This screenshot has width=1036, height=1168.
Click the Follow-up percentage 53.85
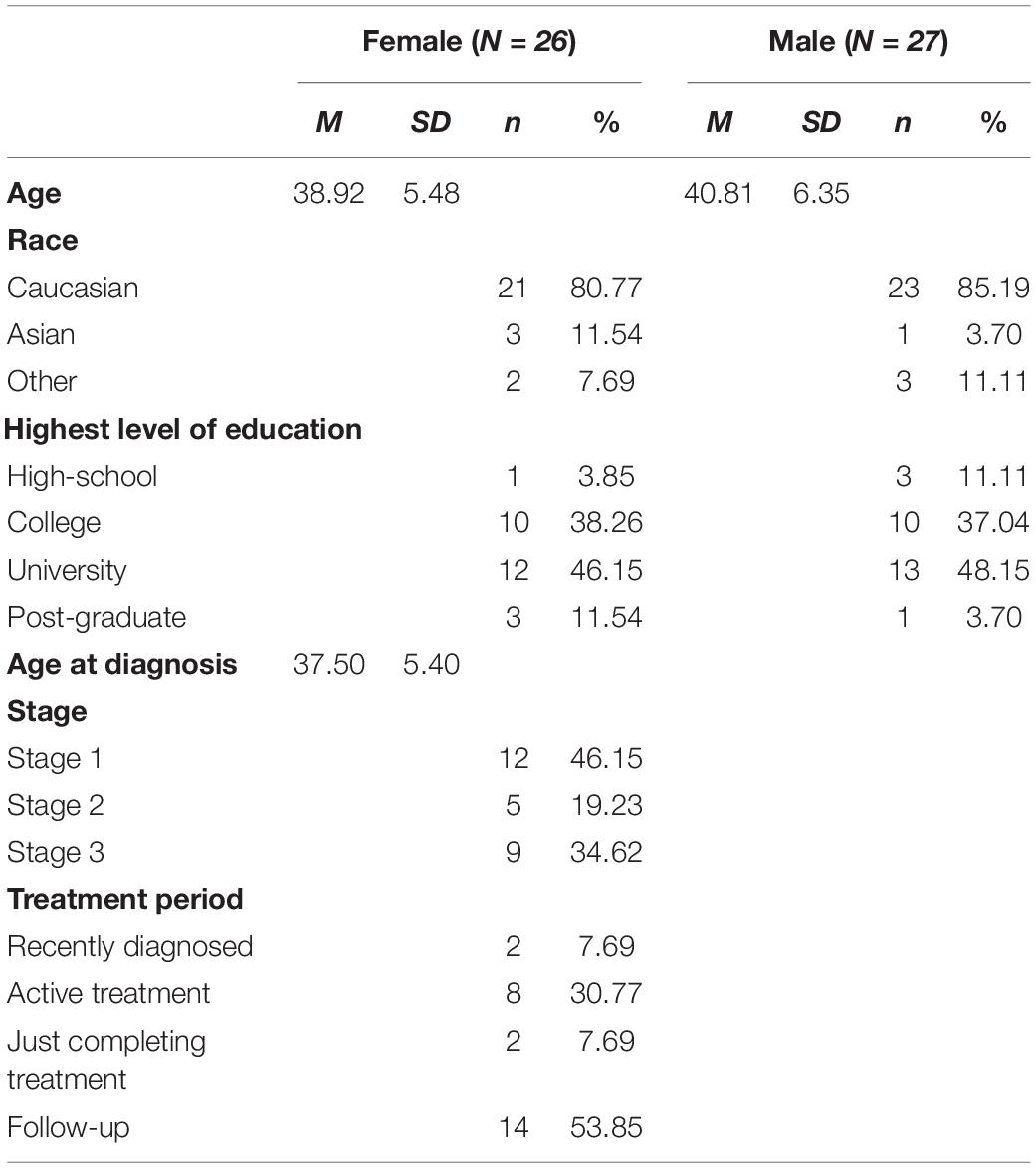tap(606, 1128)
